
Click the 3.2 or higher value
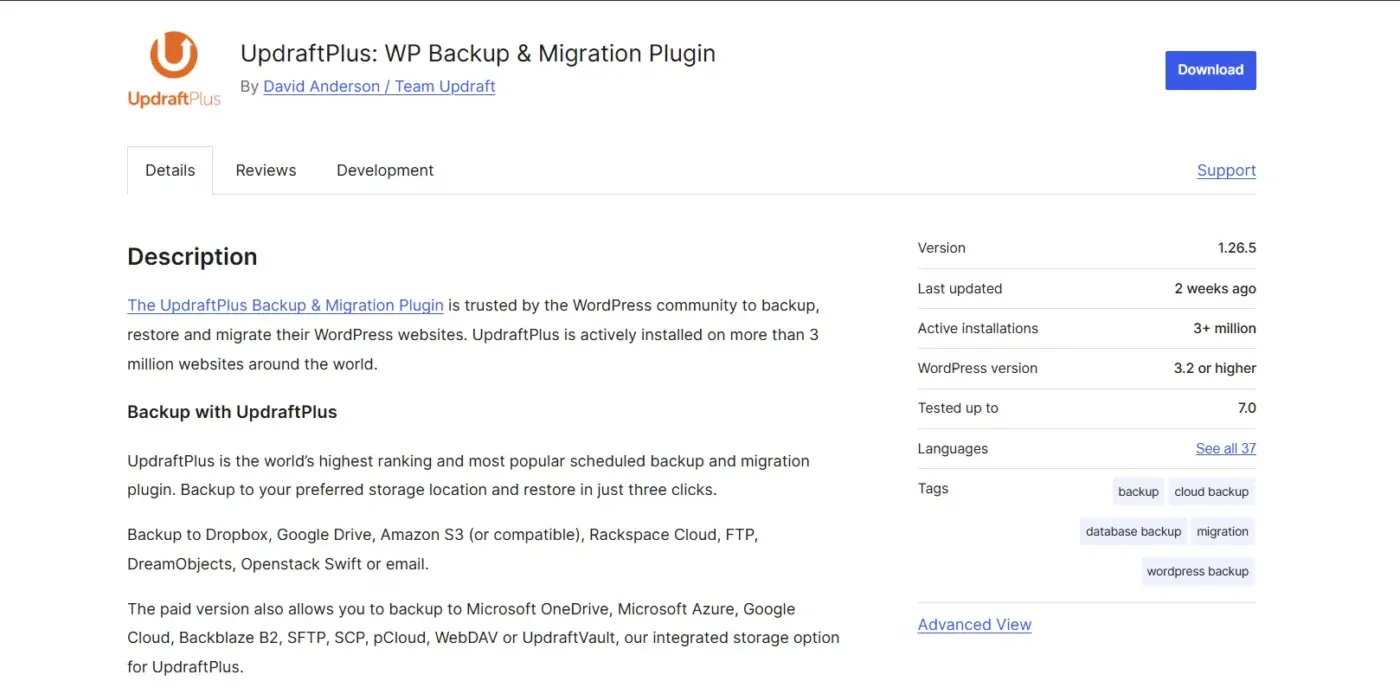1214,368
